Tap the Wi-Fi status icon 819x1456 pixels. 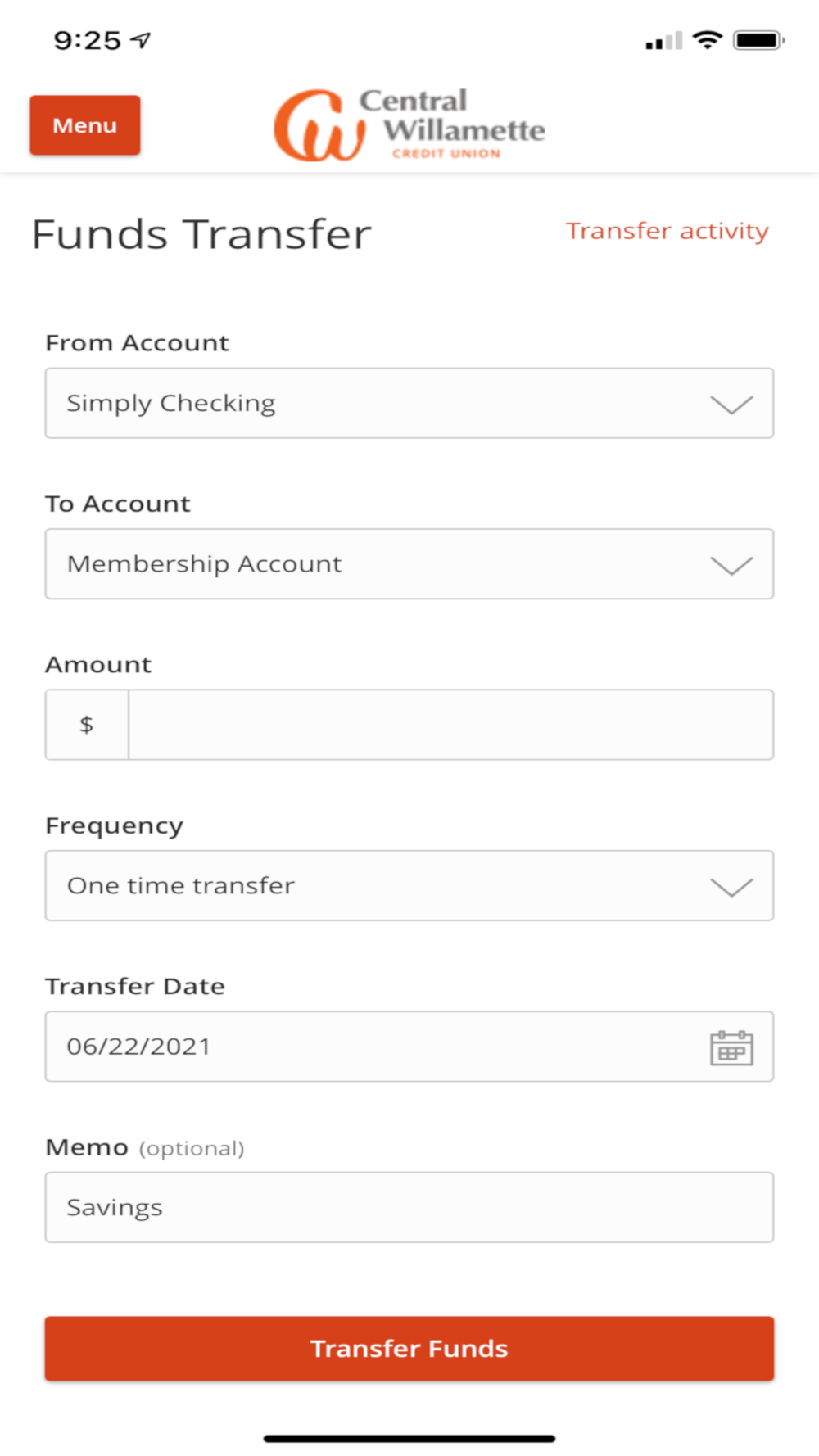click(x=707, y=40)
